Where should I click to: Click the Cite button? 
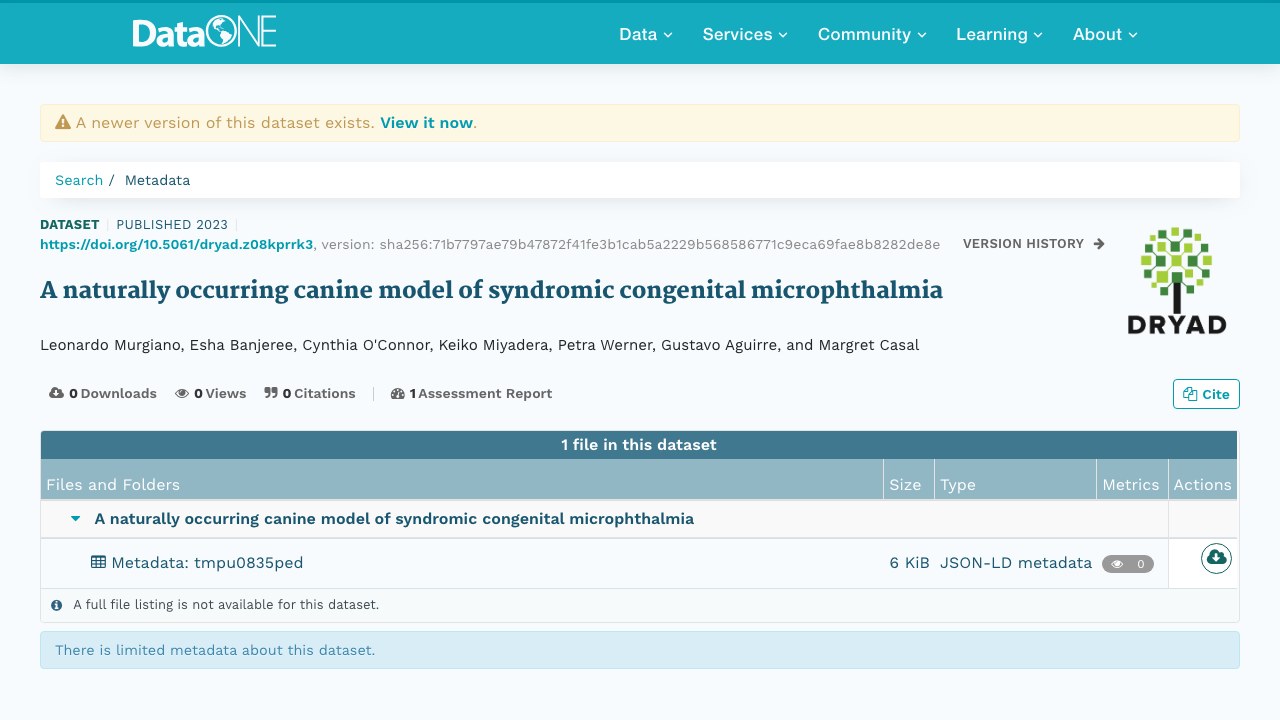pos(1206,394)
